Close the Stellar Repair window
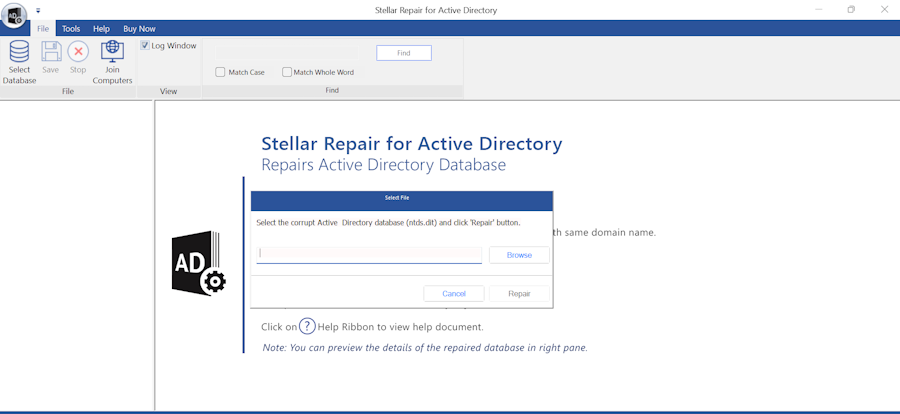This screenshot has width=900, height=414. [884, 10]
